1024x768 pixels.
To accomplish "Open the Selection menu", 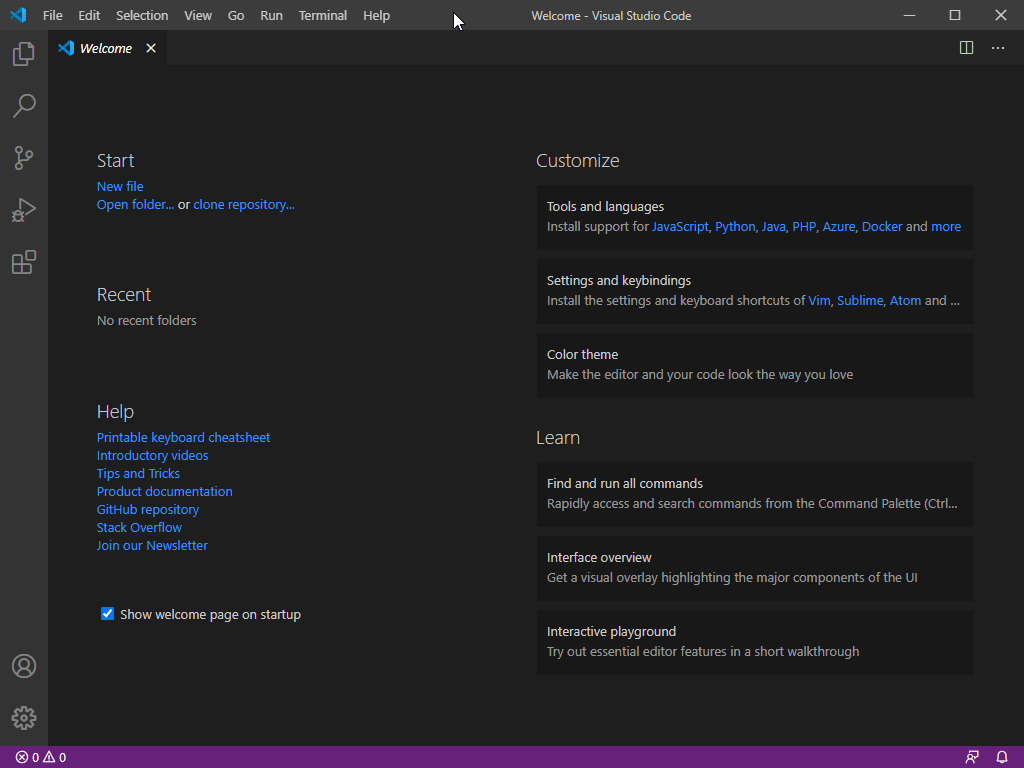I will pos(142,15).
